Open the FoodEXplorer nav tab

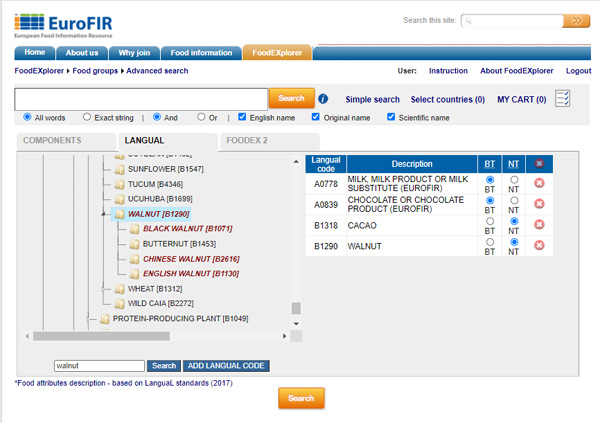[x=277, y=53]
